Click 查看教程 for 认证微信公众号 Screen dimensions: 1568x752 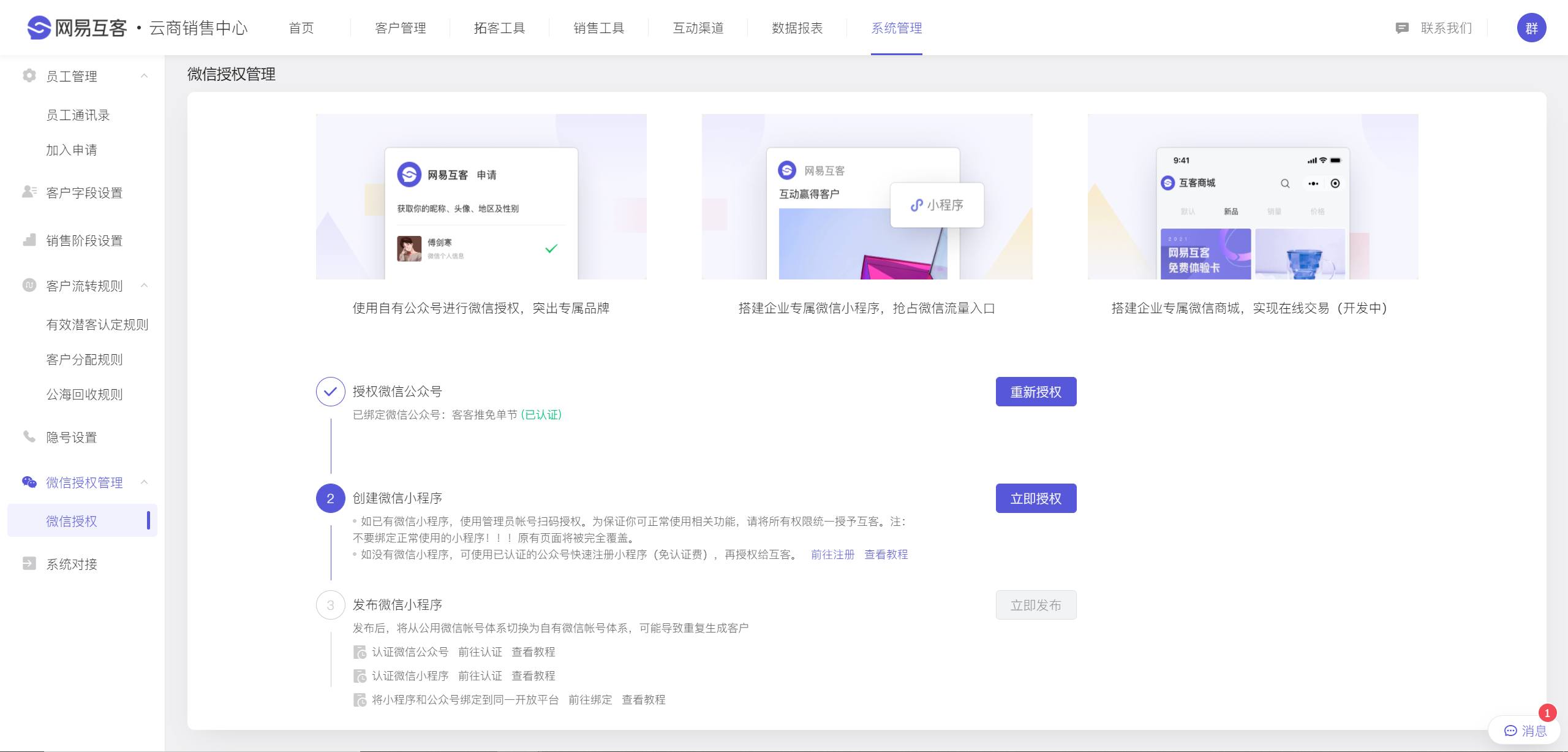point(533,652)
